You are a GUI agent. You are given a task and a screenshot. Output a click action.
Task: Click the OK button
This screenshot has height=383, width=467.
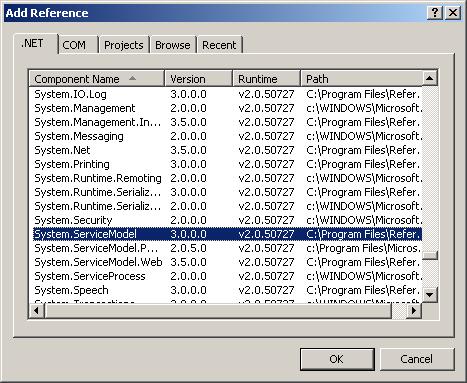(x=337, y=359)
